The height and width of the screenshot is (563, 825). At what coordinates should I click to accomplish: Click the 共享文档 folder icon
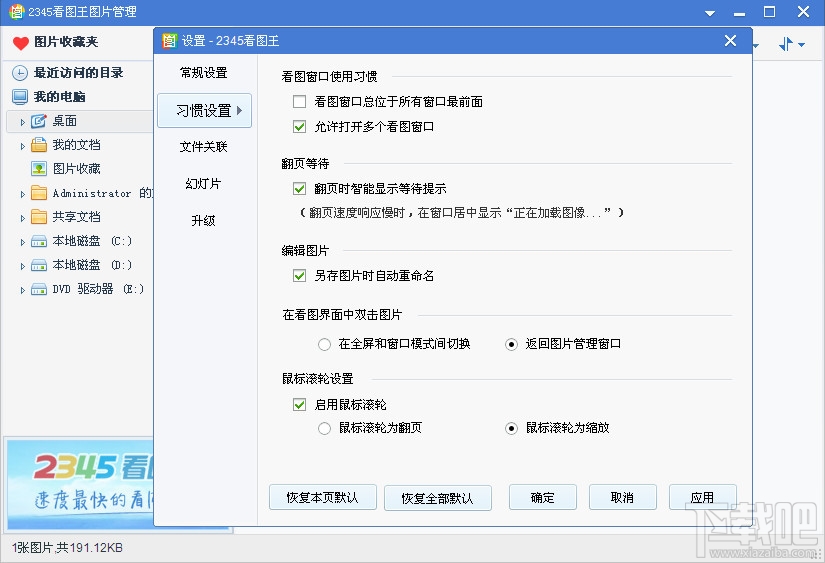tap(38, 217)
